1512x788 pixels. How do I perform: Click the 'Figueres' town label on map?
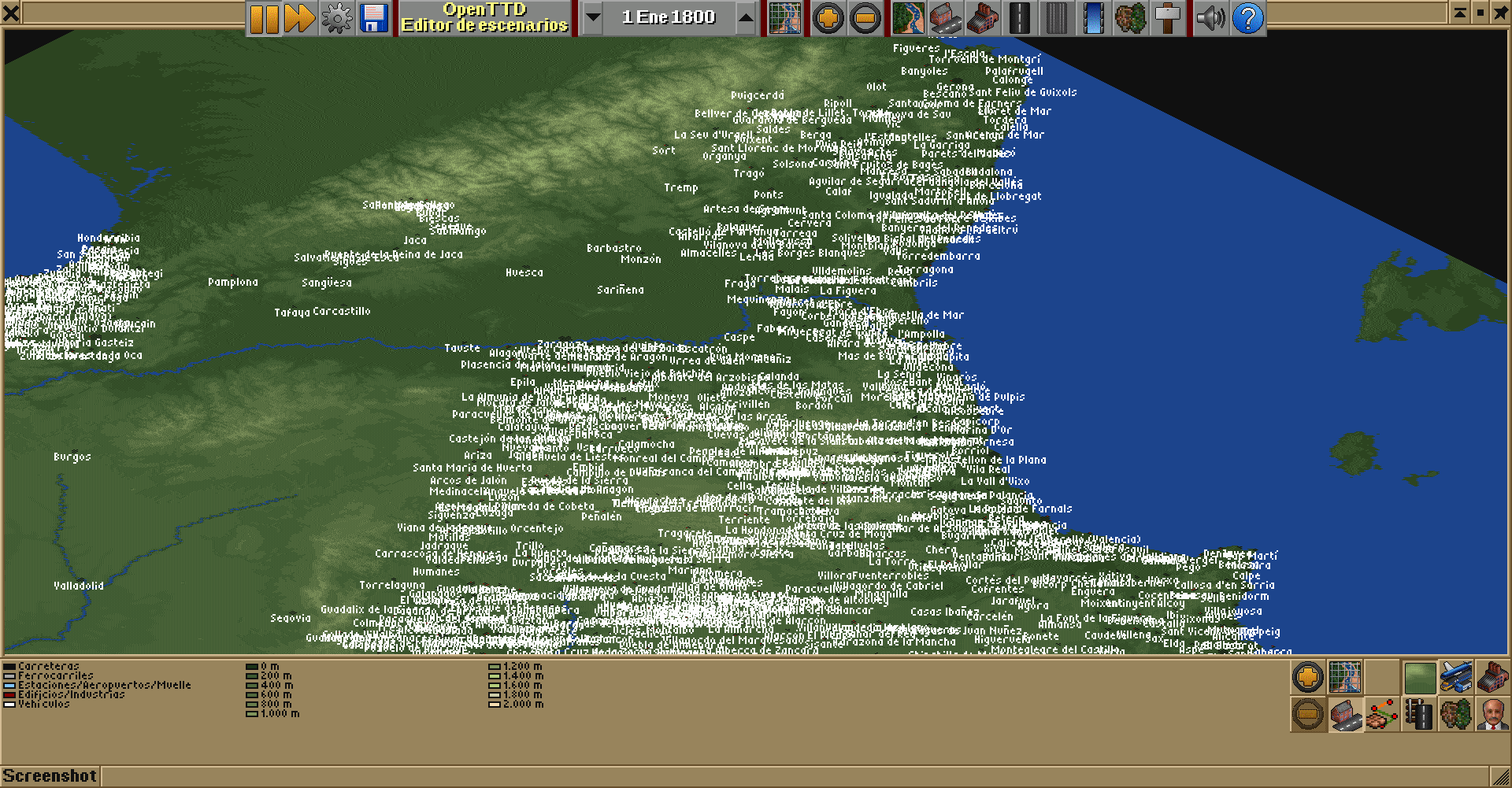917,48
